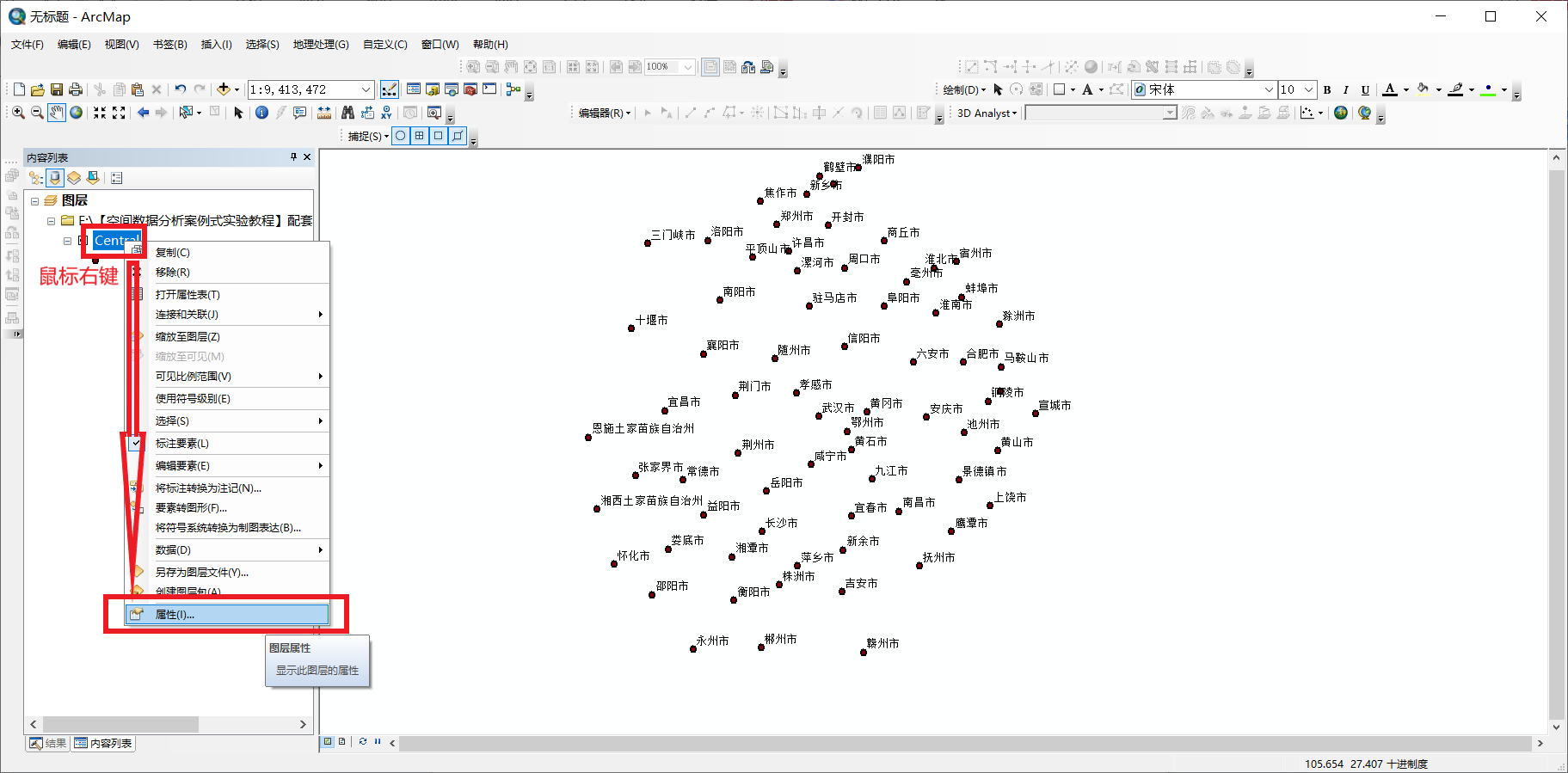The height and width of the screenshot is (773, 1568).
Task: Click fixed zoom in arrows
Action: point(100,113)
